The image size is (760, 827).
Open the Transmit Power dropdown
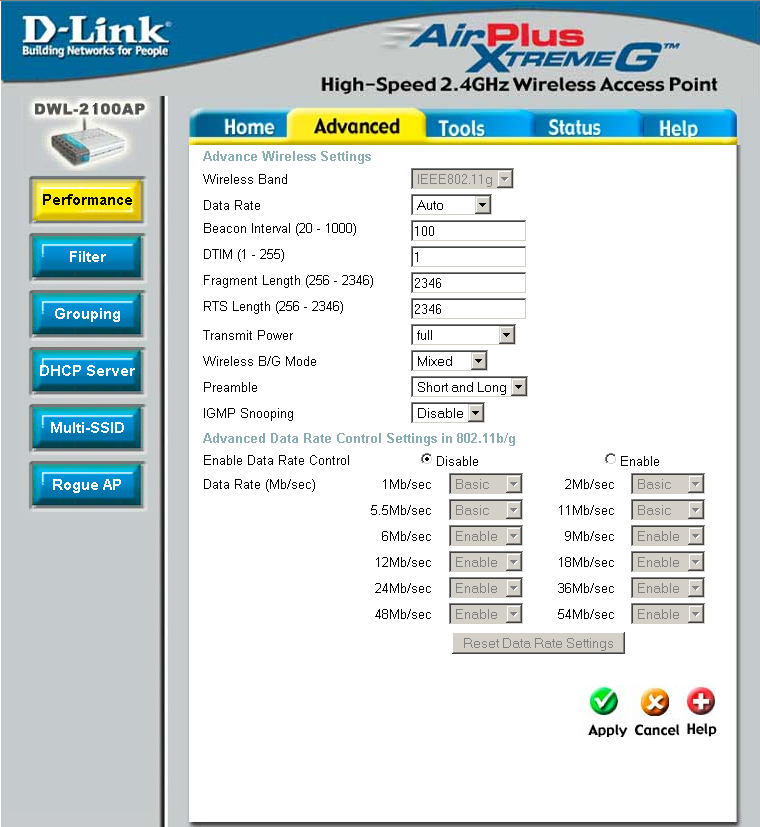463,335
